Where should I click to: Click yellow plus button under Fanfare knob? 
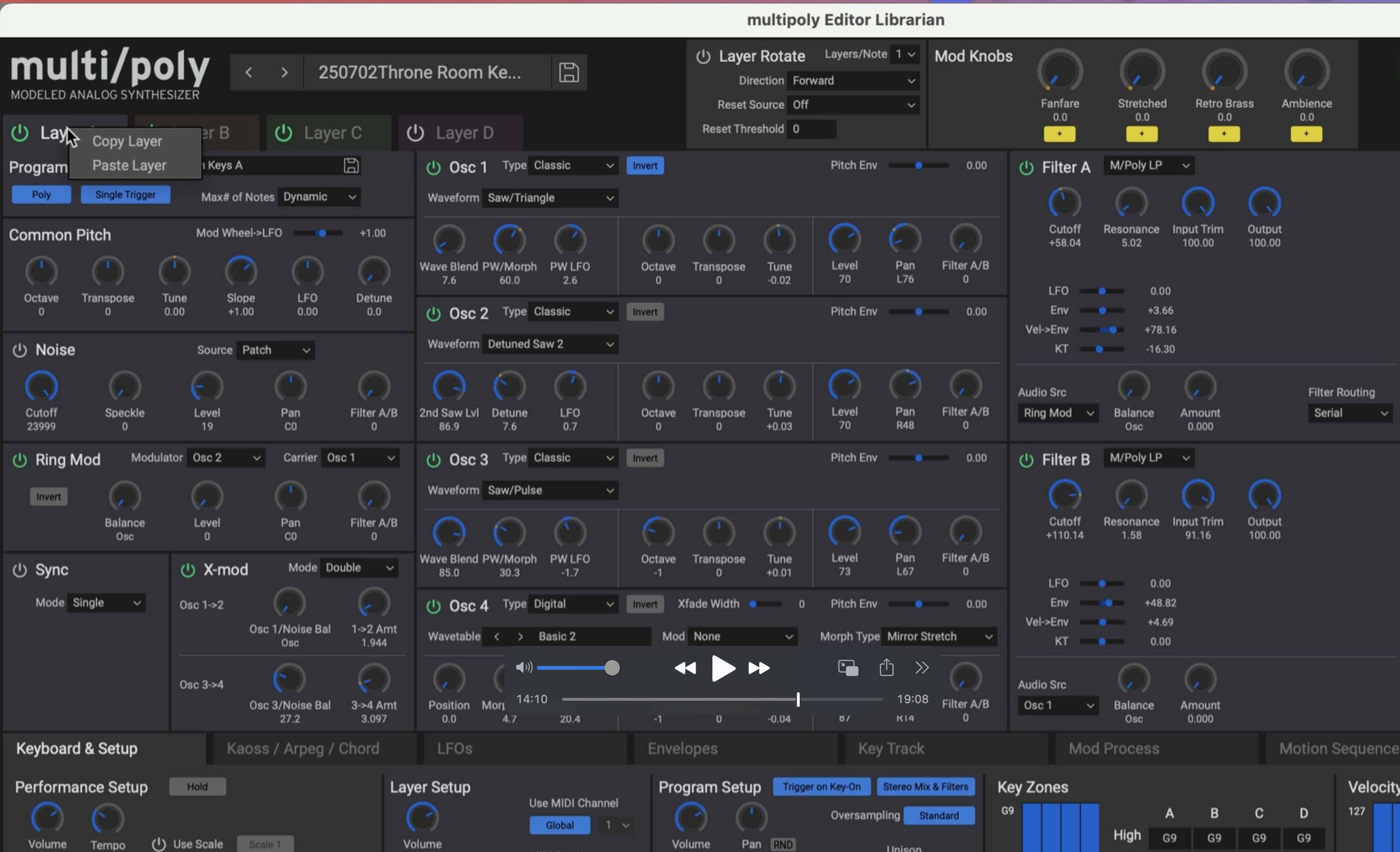click(1060, 134)
